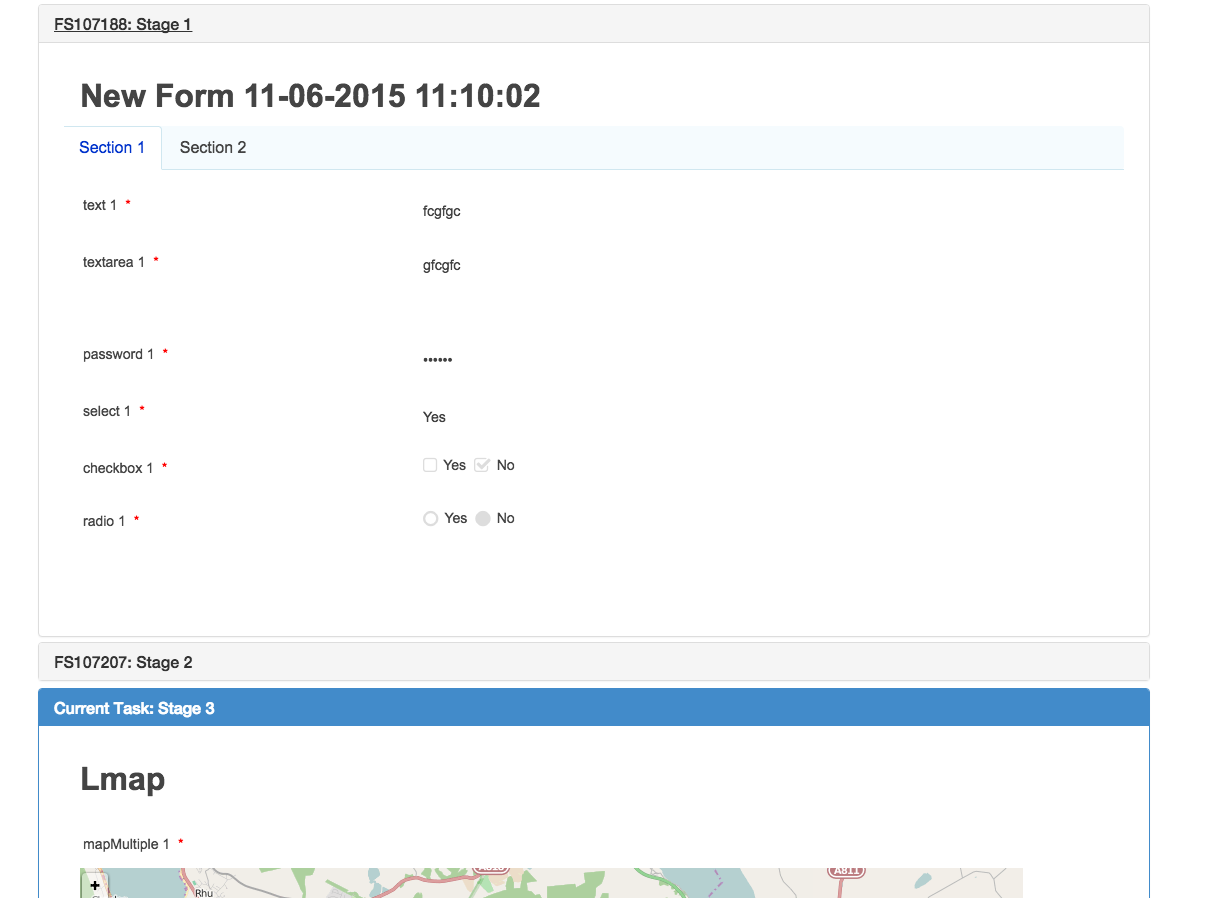
Task: Check the Yes checkbox for checkbox 1
Action: [430, 465]
